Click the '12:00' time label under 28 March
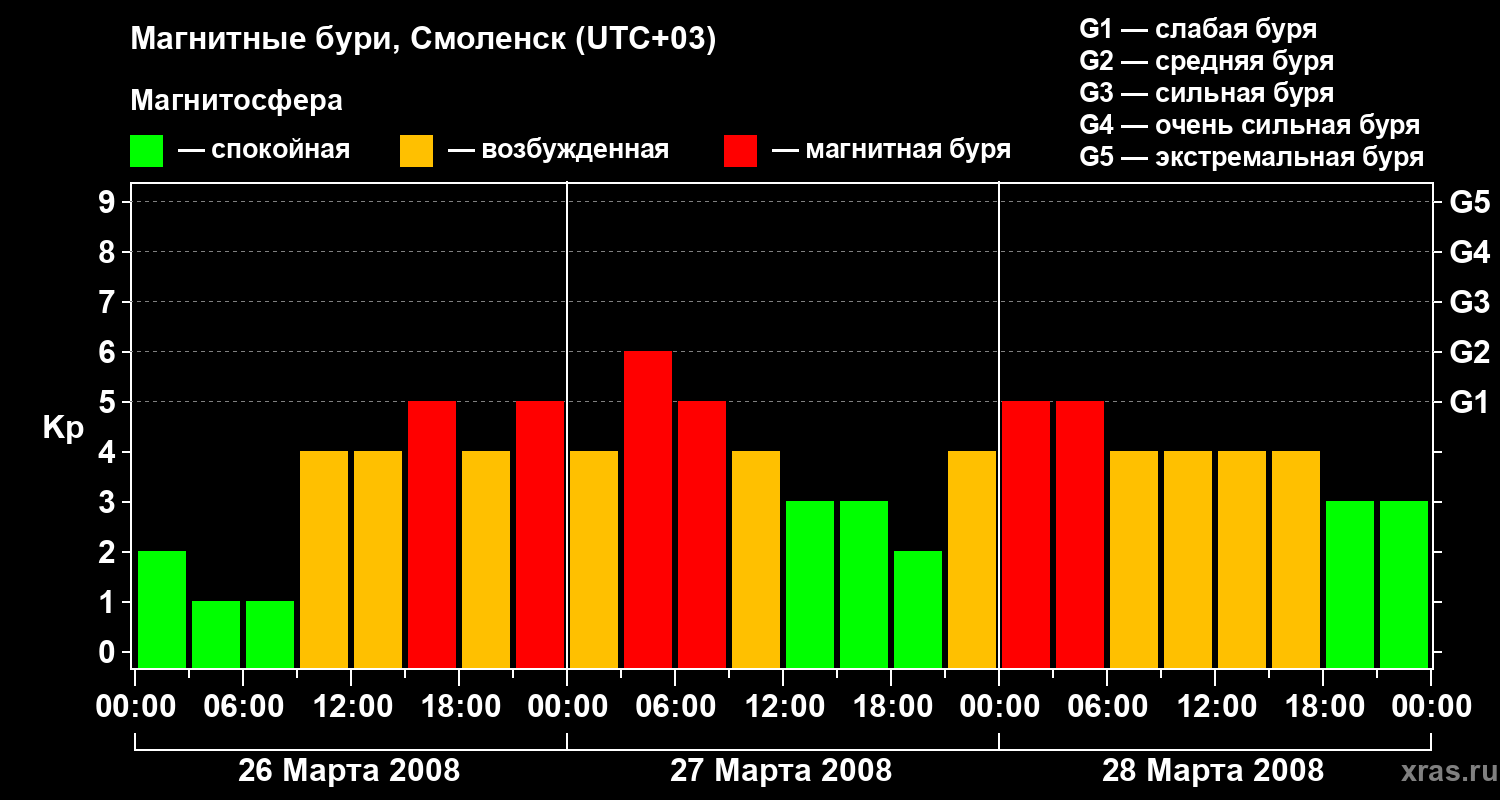 (1215, 707)
